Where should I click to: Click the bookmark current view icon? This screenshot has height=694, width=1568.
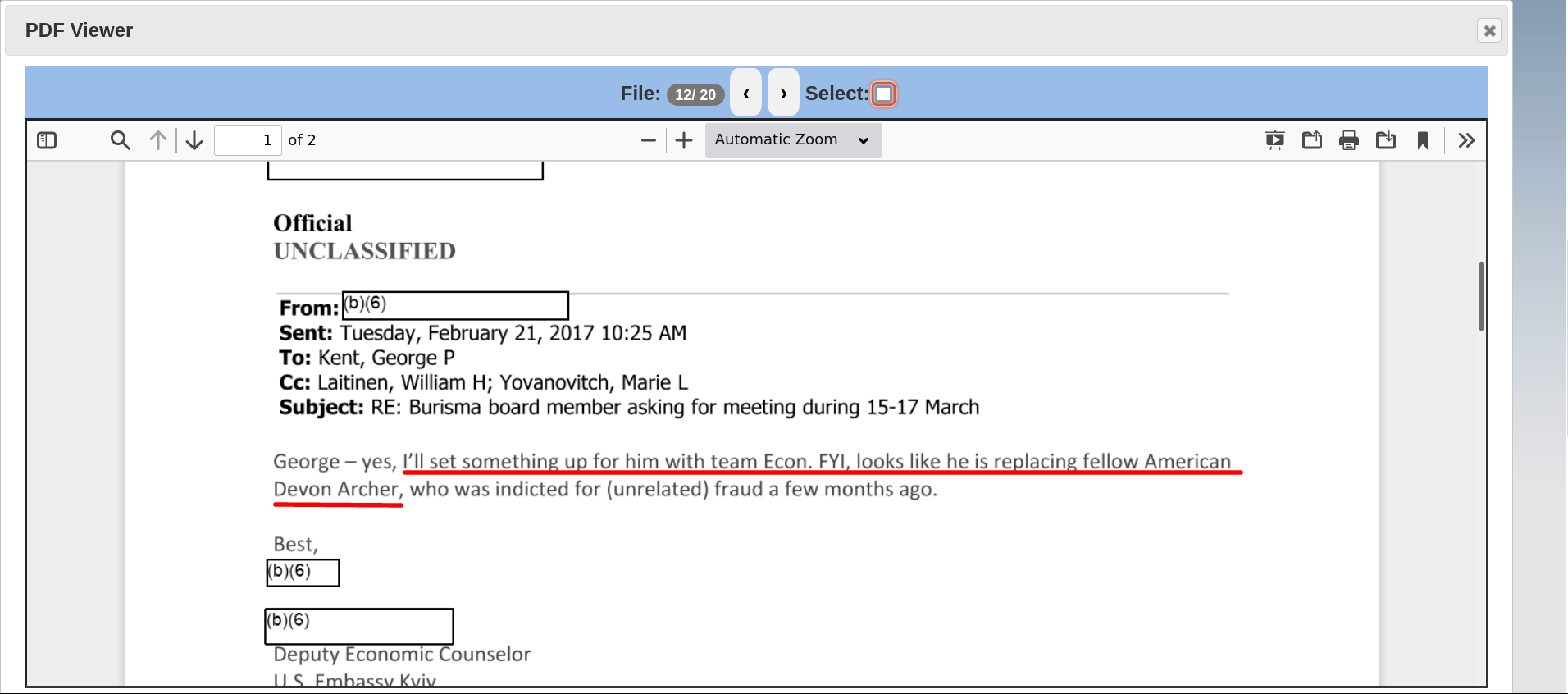[x=1423, y=140]
